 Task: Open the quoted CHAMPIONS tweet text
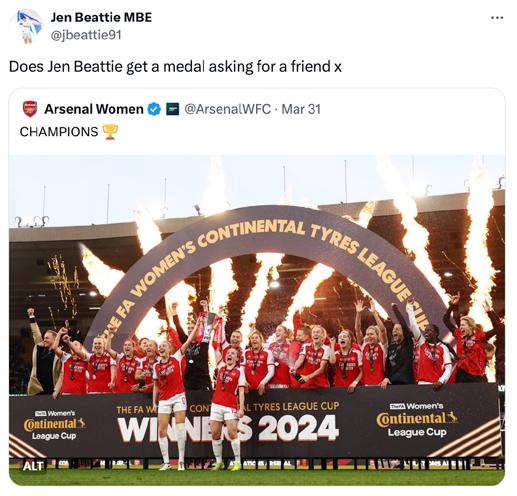[59, 132]
